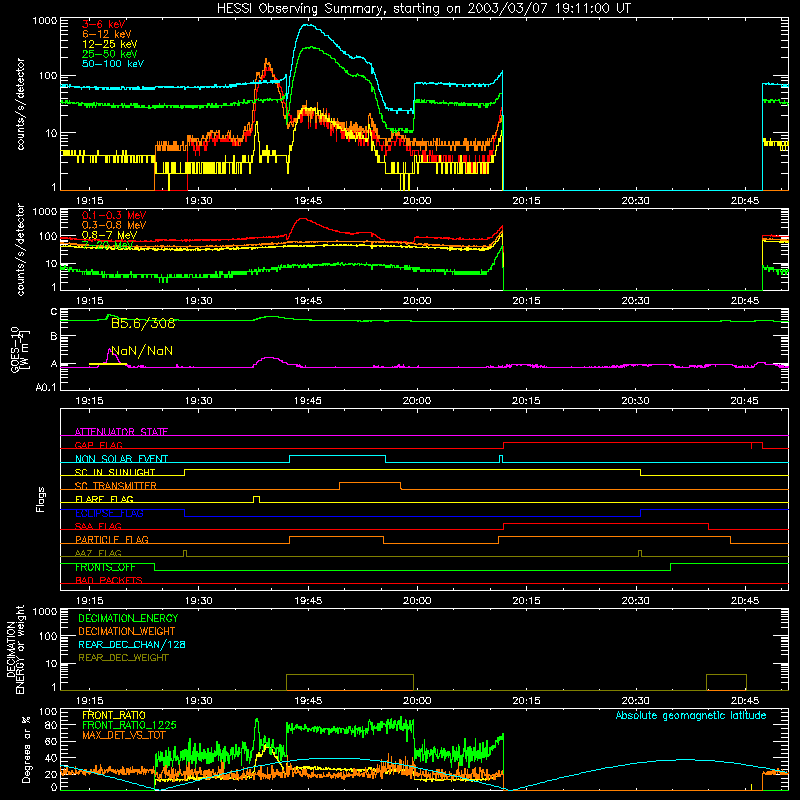800x800 pixels.
Task: Select the ECLIPSE_FLAG label
Action: (x=109, y=513)
